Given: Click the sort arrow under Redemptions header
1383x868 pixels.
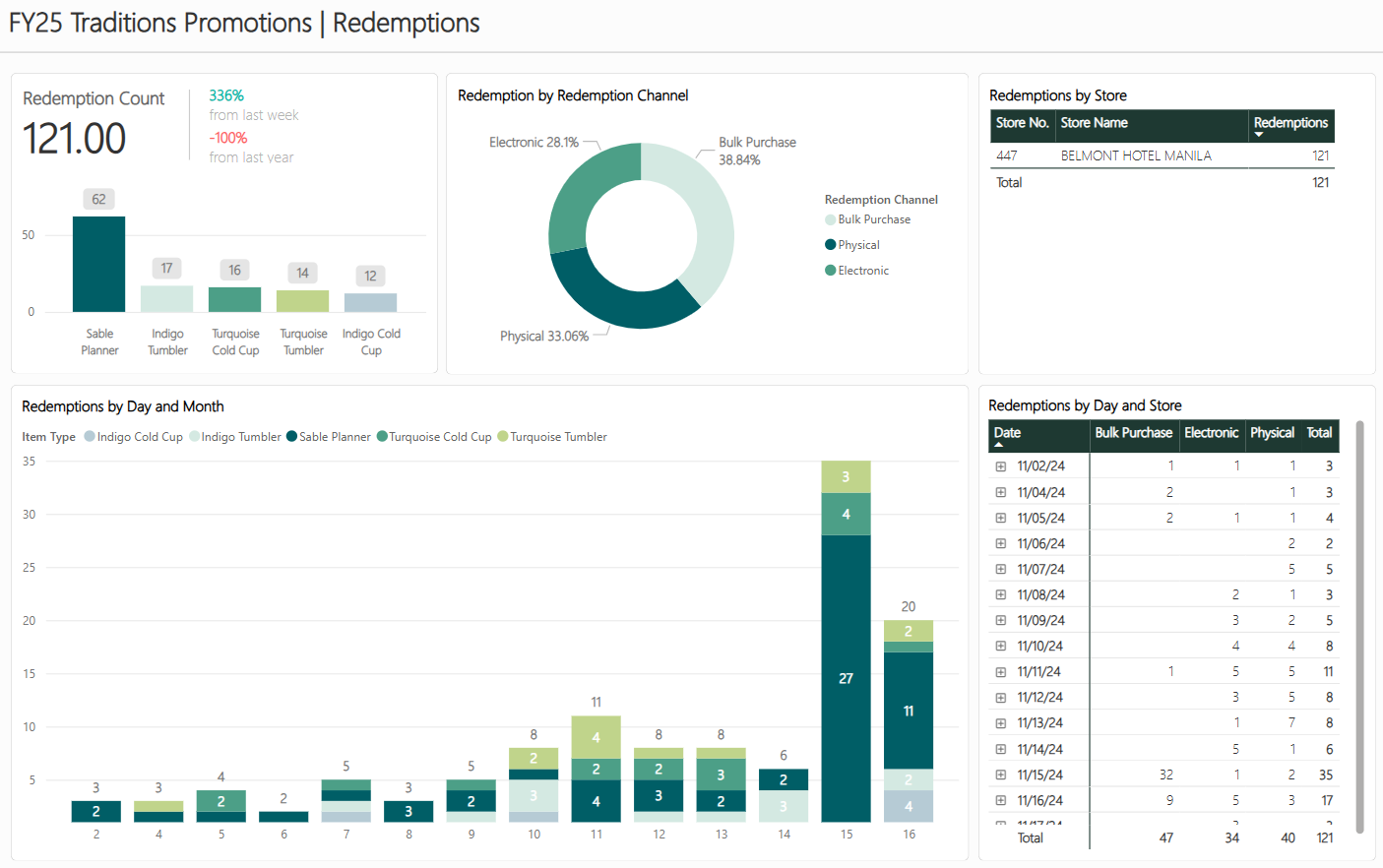Looking at the screenshot, I should [x=1259, y=135].
